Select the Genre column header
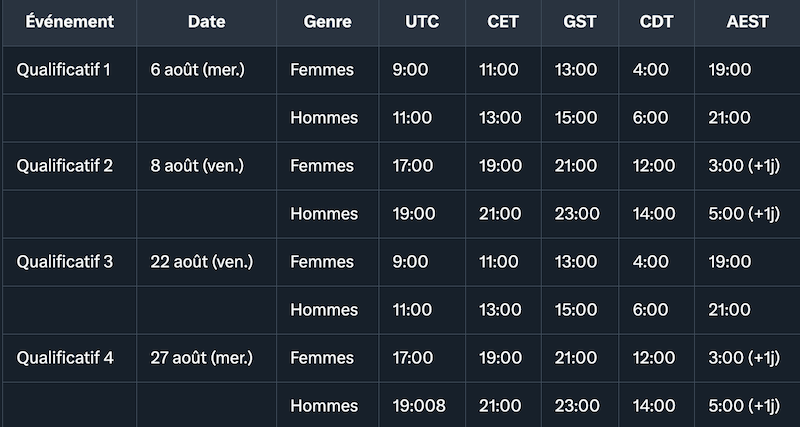Image resolution: width=800 pixels, height=427 pixels. [327, 22]
